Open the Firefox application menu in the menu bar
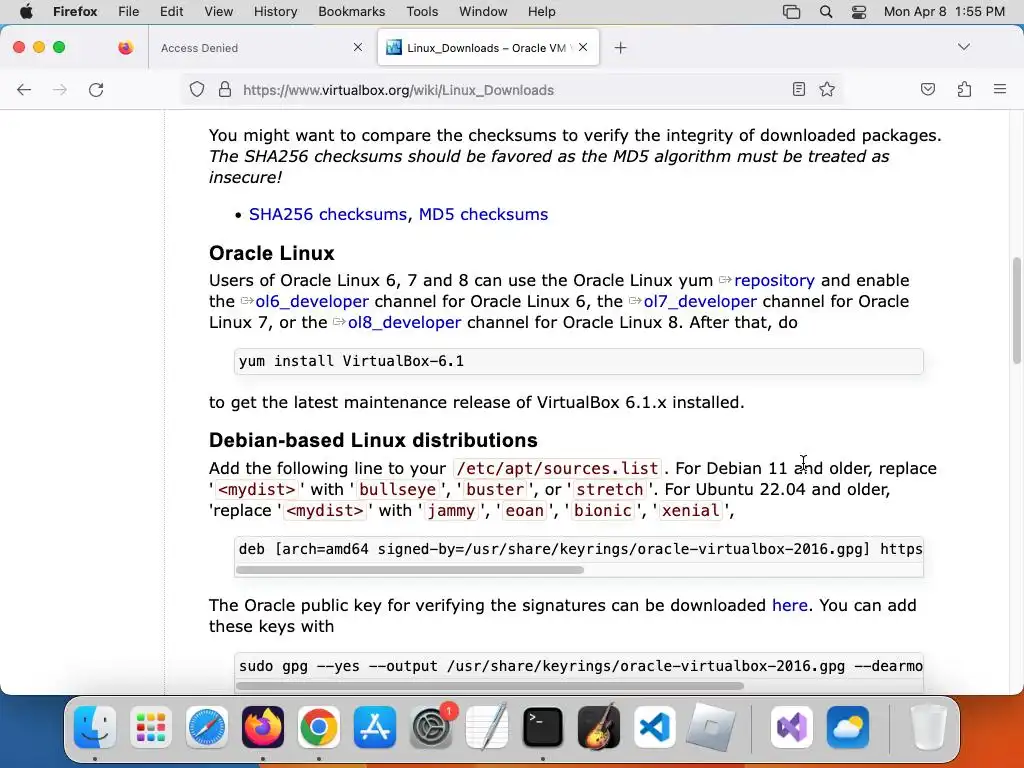The image size is (1024, 768). pyautogui.click(x=75, y=12)
